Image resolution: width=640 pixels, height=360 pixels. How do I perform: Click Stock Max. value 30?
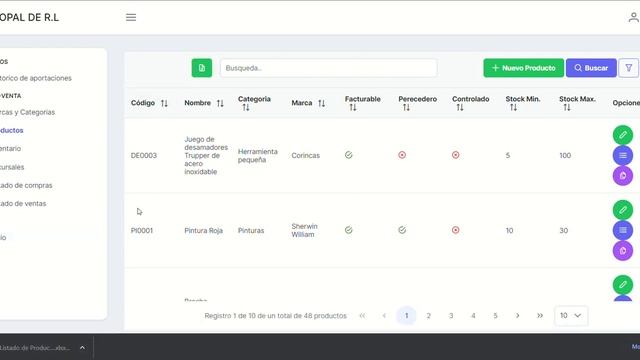coord(564,231)
